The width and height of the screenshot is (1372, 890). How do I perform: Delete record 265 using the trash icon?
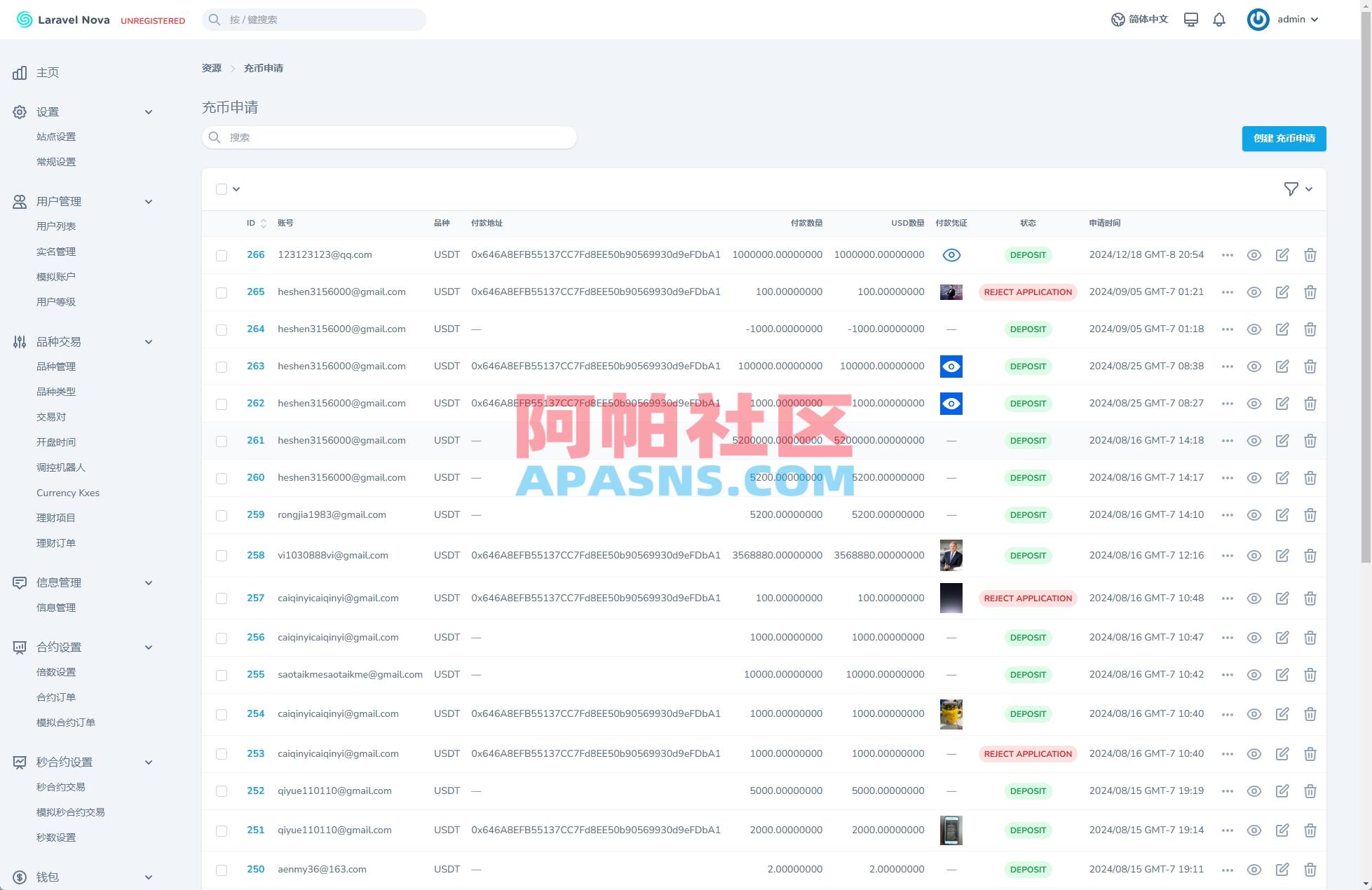point(1310,292)
